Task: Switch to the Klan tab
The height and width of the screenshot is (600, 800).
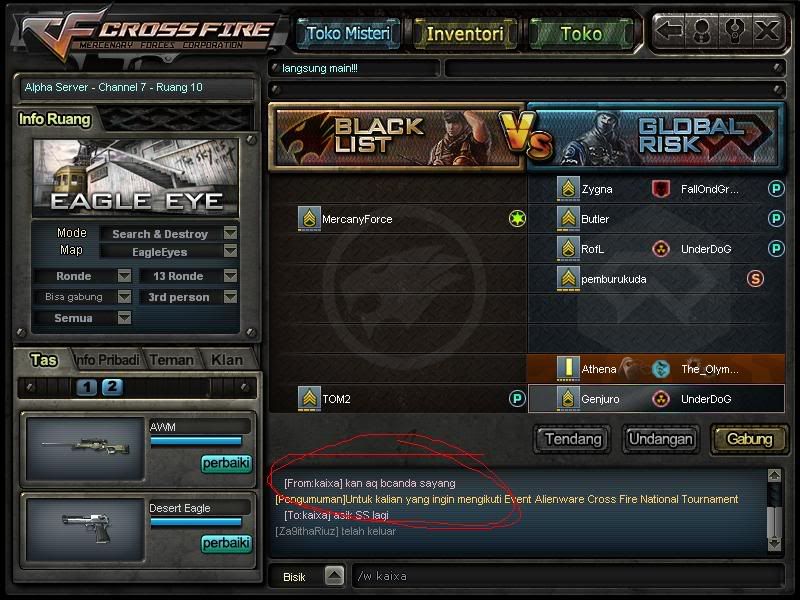Action: 228,360
